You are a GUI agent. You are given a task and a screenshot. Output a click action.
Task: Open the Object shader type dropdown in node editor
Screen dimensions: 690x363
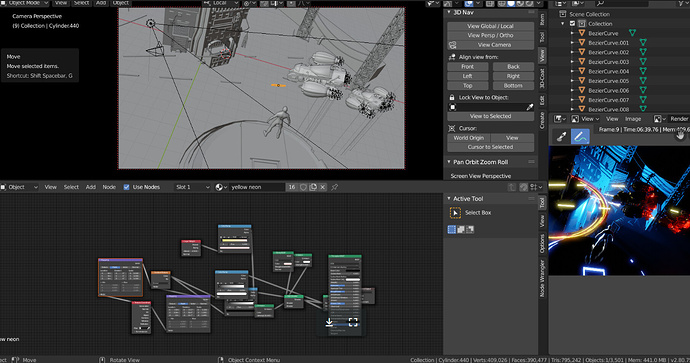(20, 187)
